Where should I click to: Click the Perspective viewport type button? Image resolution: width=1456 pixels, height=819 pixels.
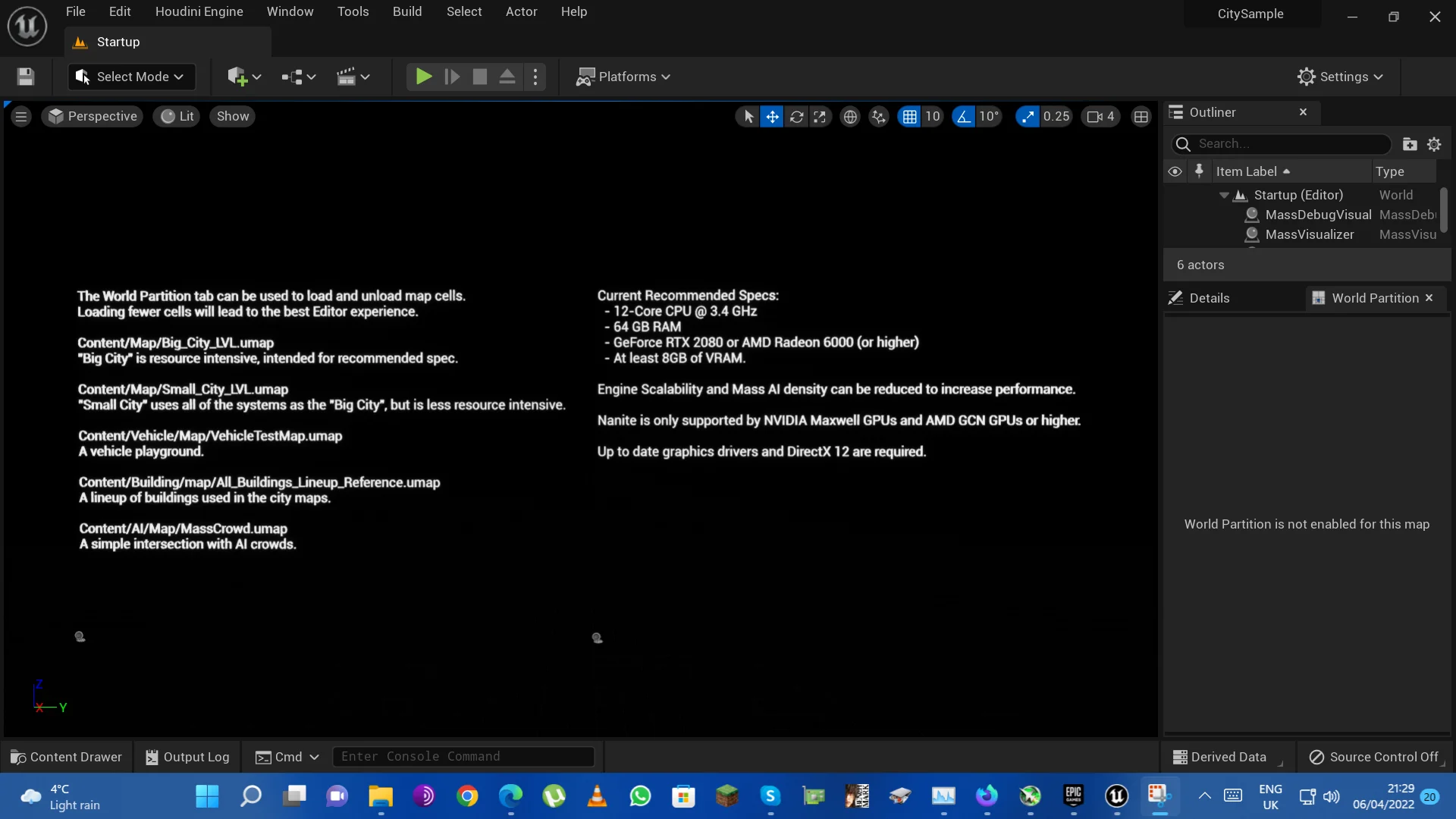[x=93, y=116]
